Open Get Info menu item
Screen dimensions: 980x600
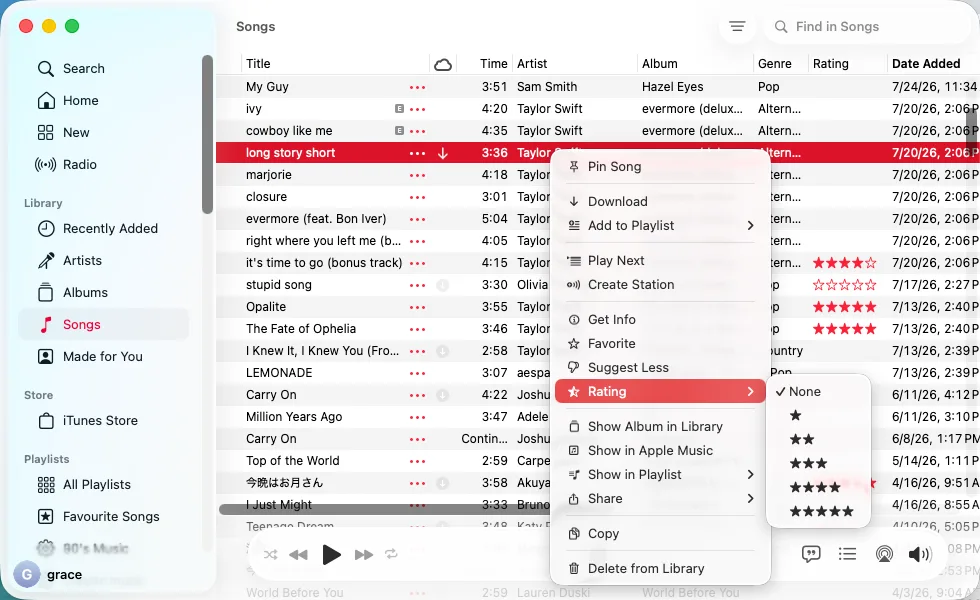click(660, 320)
